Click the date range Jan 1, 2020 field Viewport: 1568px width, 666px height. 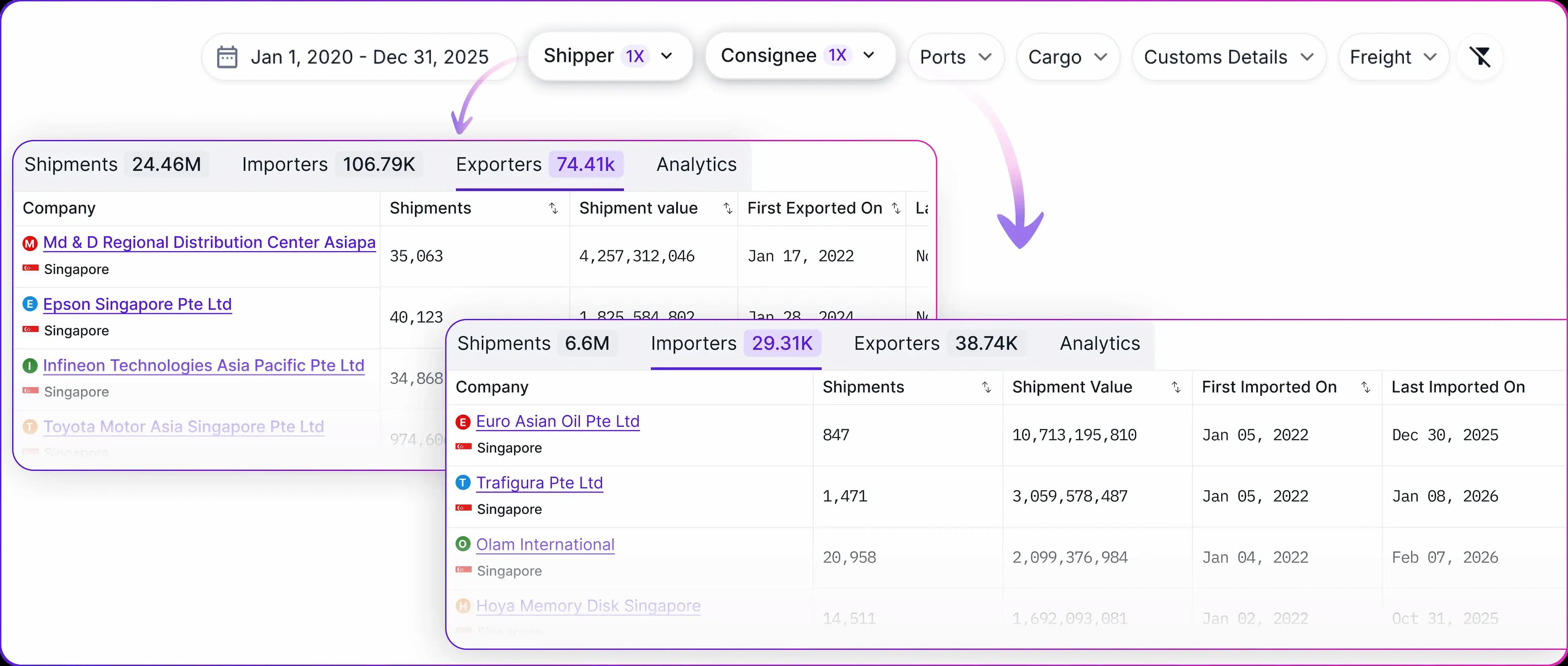[x=369, y=57]
